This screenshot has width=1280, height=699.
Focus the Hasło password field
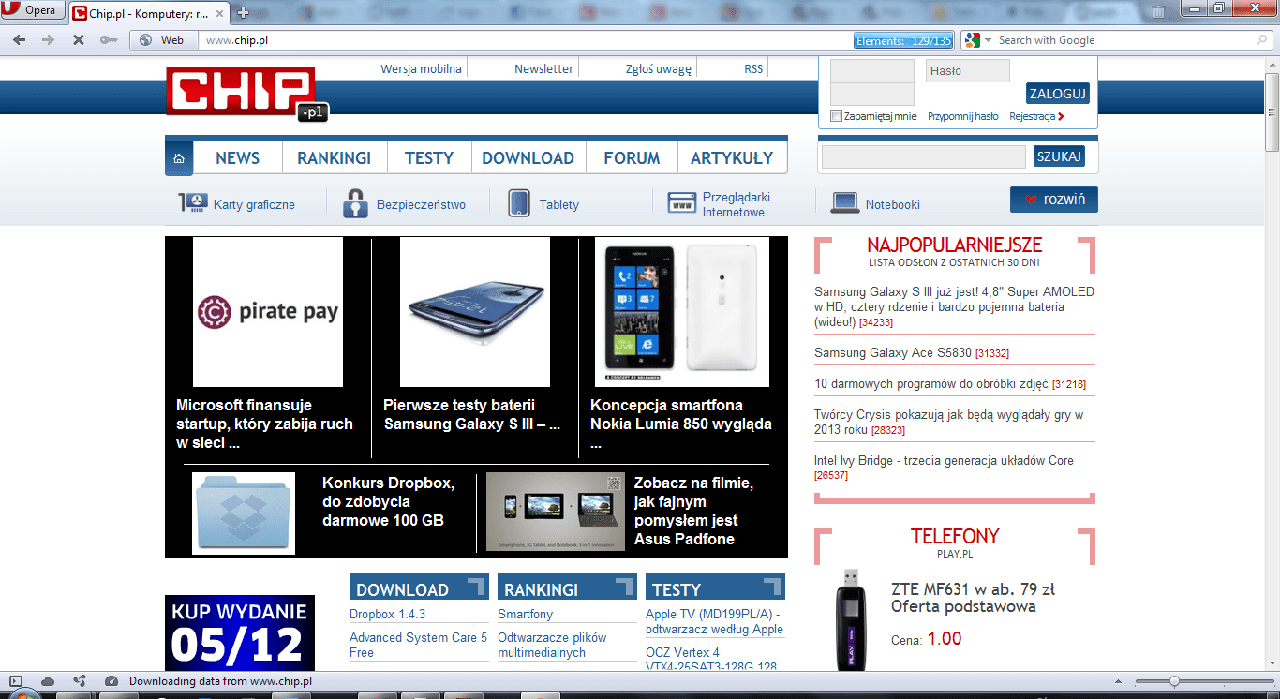[967, 71]
